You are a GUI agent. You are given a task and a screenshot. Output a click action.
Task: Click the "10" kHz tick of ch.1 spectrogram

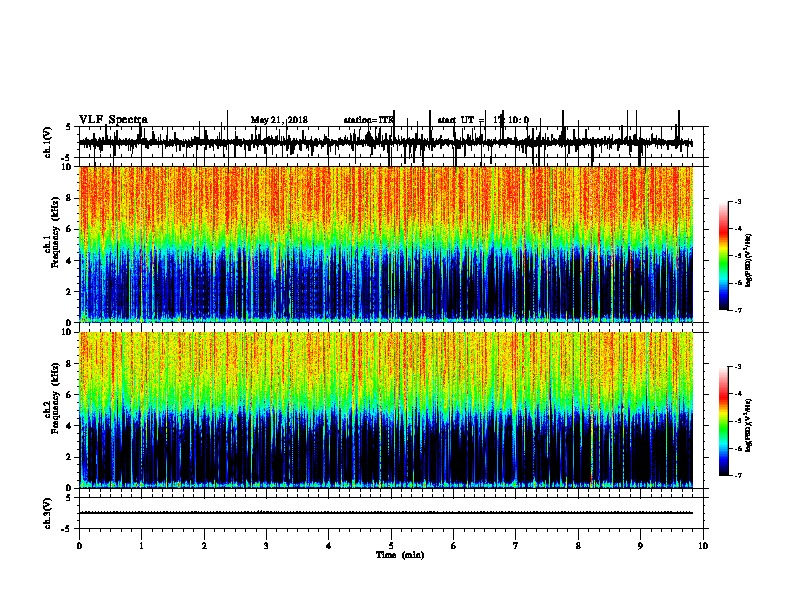(69, 167)
